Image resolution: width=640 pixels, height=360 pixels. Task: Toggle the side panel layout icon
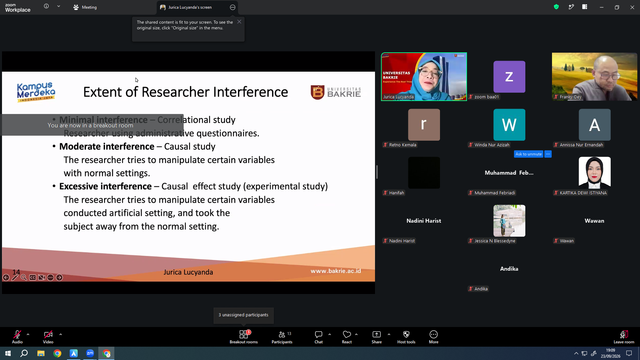pyautogui.click(x=584, y=7)
